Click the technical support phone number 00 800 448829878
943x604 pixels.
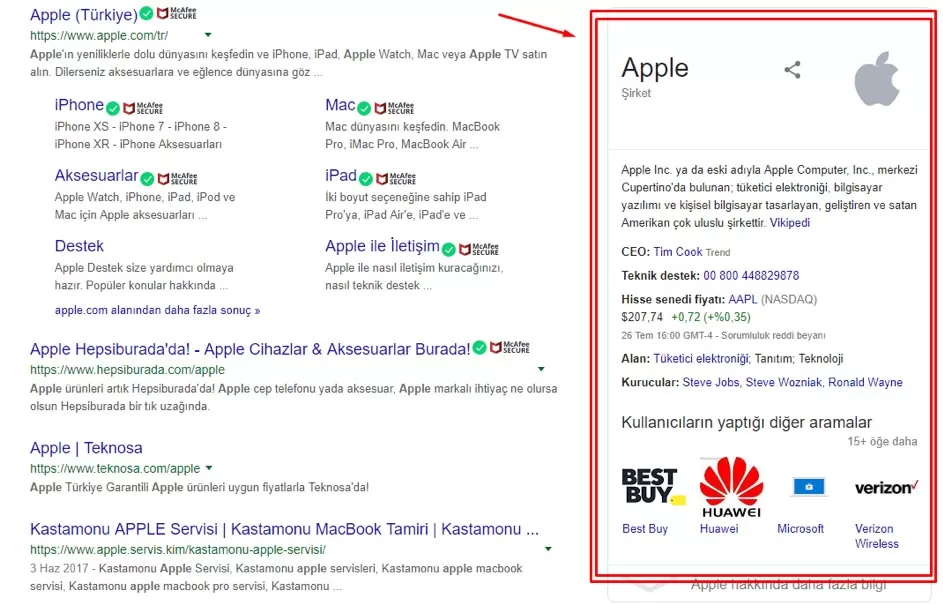coord(751,276)
